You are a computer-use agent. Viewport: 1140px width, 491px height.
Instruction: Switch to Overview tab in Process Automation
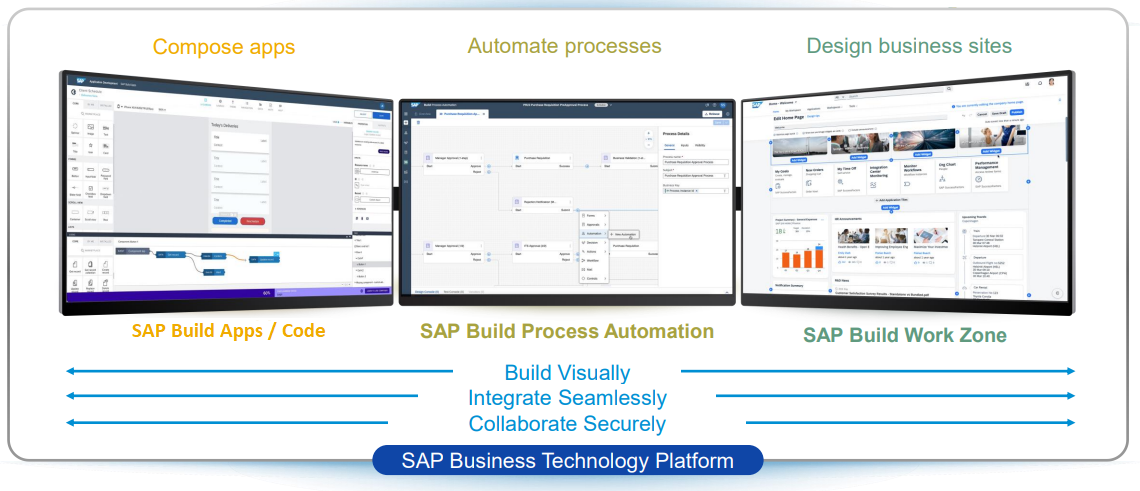point(423,114)
